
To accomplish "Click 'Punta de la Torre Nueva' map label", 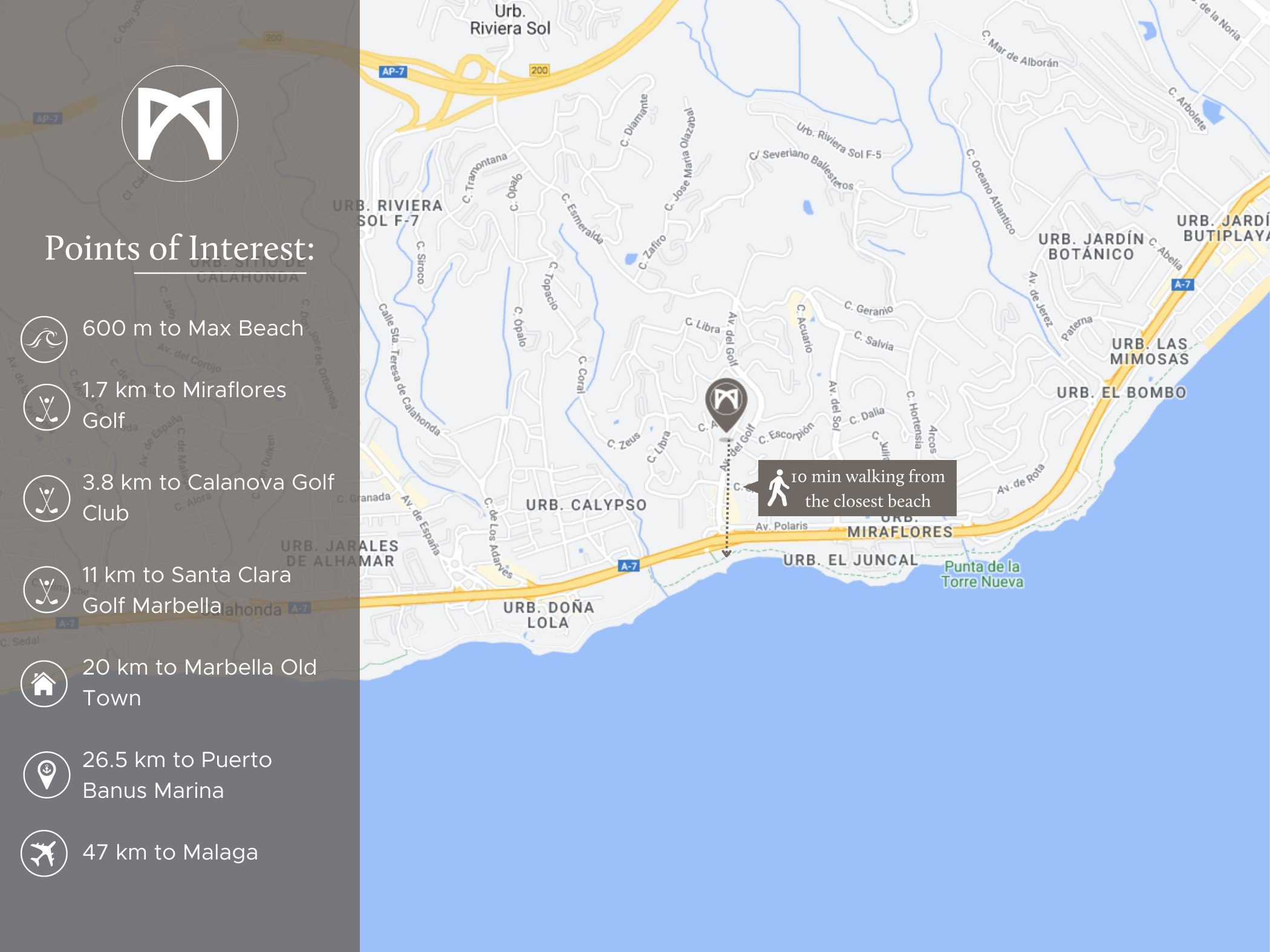I will (982, 574).
